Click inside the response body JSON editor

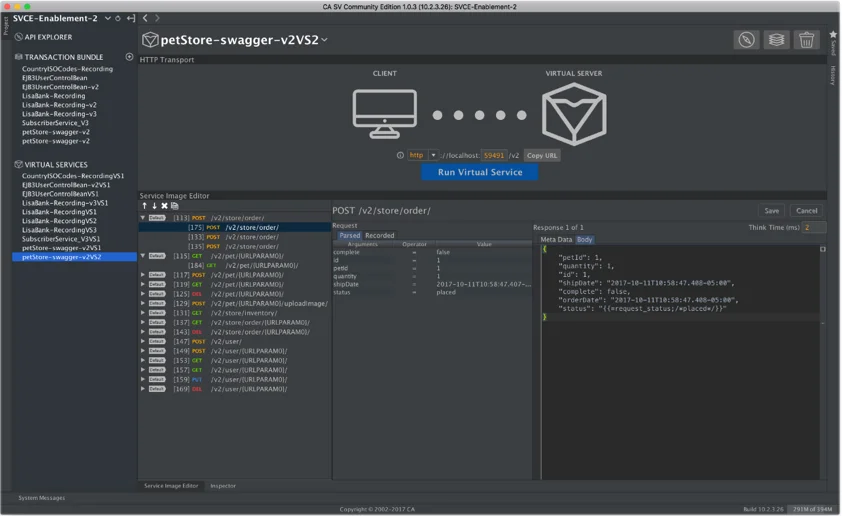coord(681,362)
